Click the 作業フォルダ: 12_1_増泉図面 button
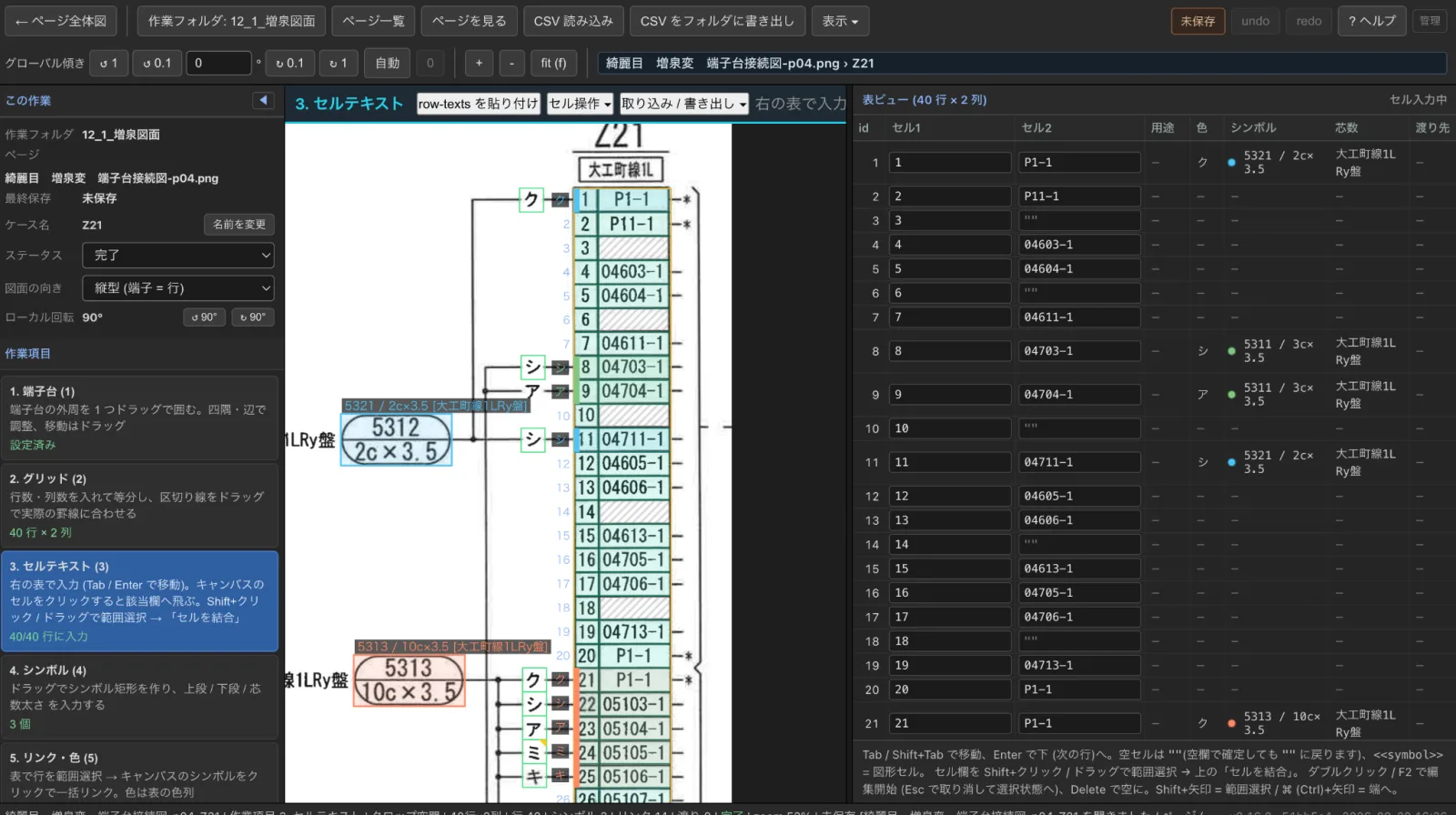Screen dimensions: 1456x815 click(231, 21)
